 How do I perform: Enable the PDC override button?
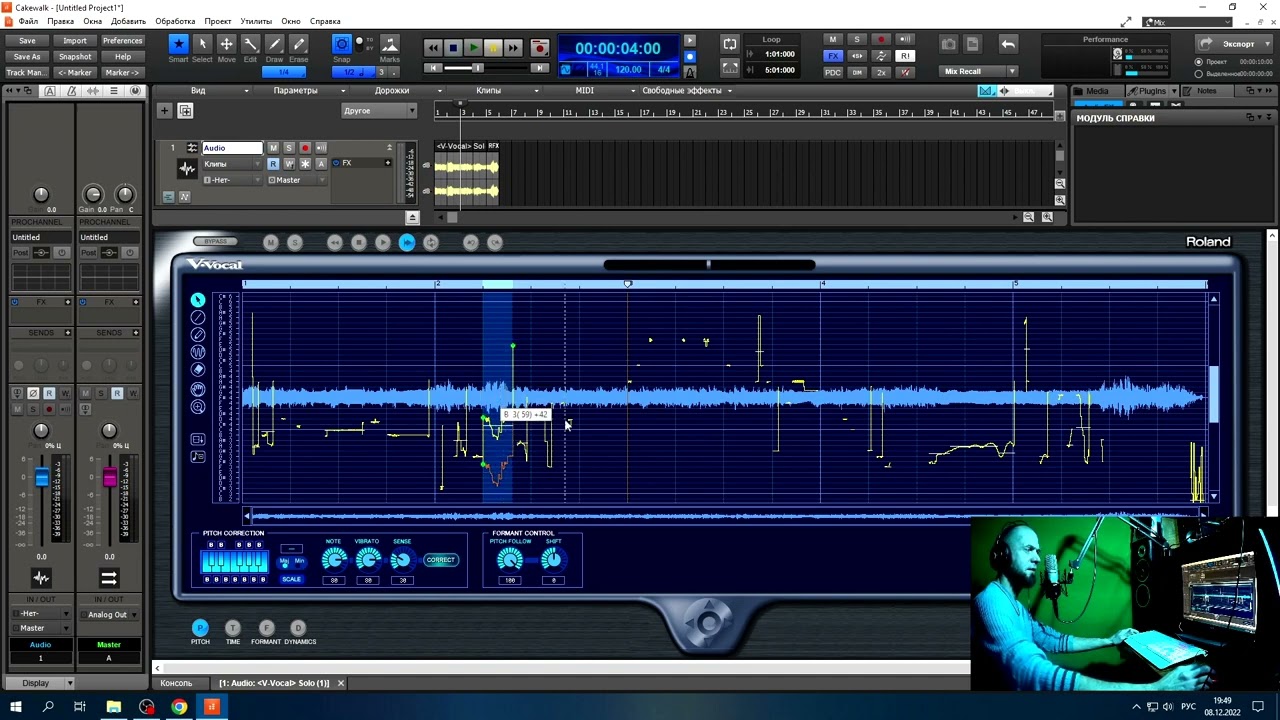coord(833,72)
